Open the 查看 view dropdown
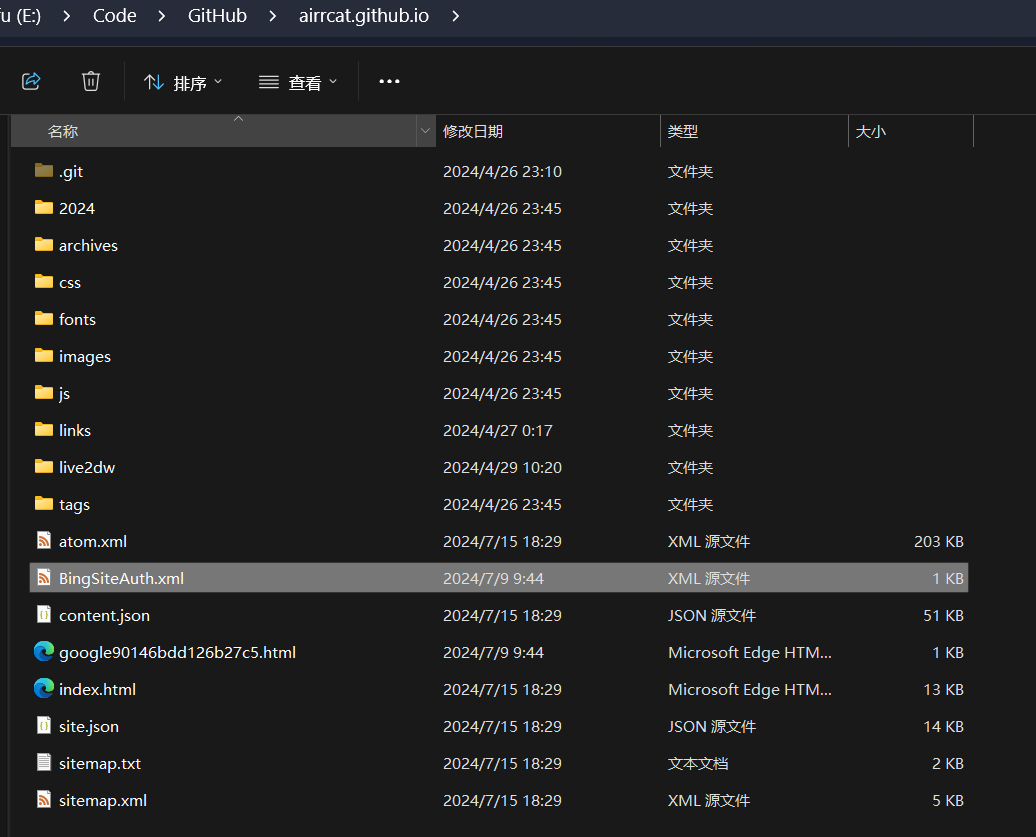 click(x=298, y=82)
